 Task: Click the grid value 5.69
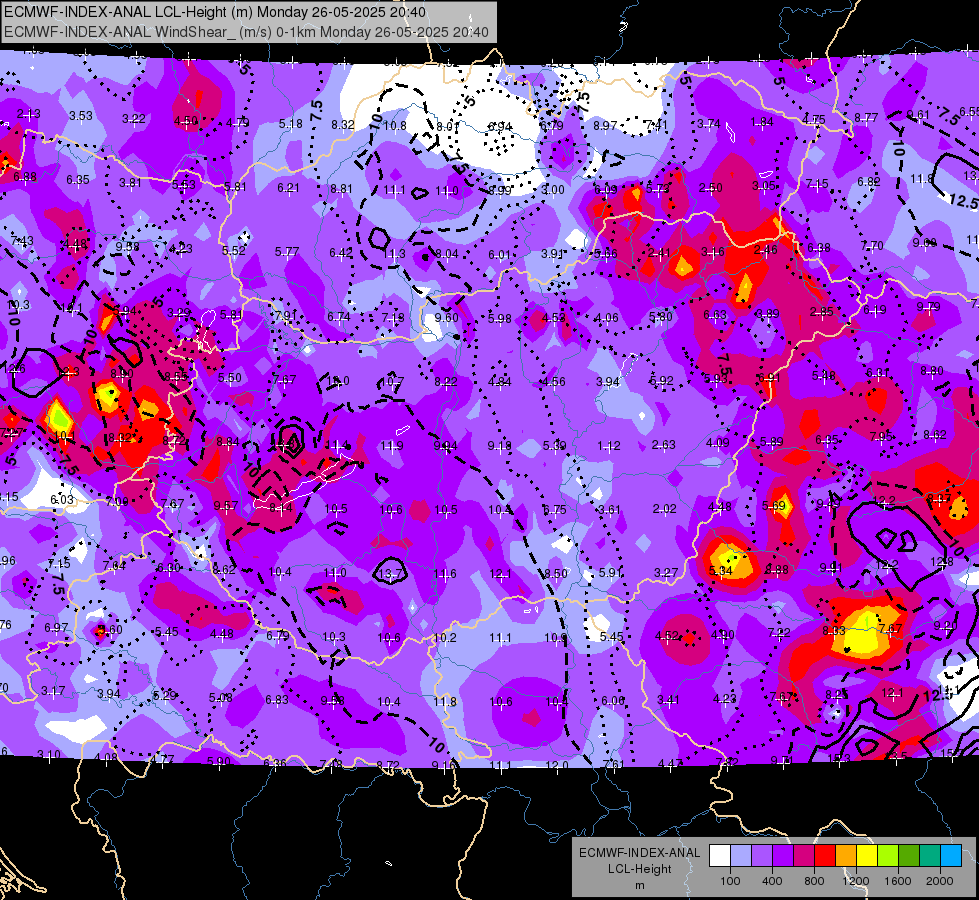pyautogui.click(x=773, y=506)
